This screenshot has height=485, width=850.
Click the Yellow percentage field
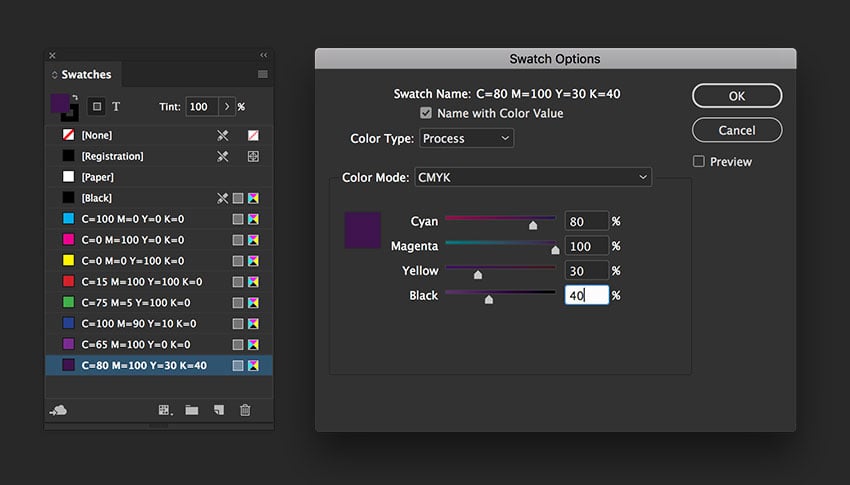(587, 270)
